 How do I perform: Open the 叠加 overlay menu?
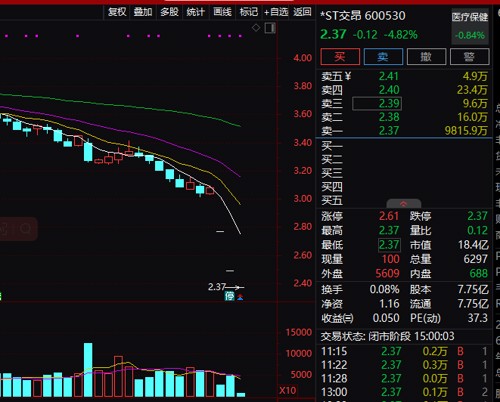pos(143,12)
